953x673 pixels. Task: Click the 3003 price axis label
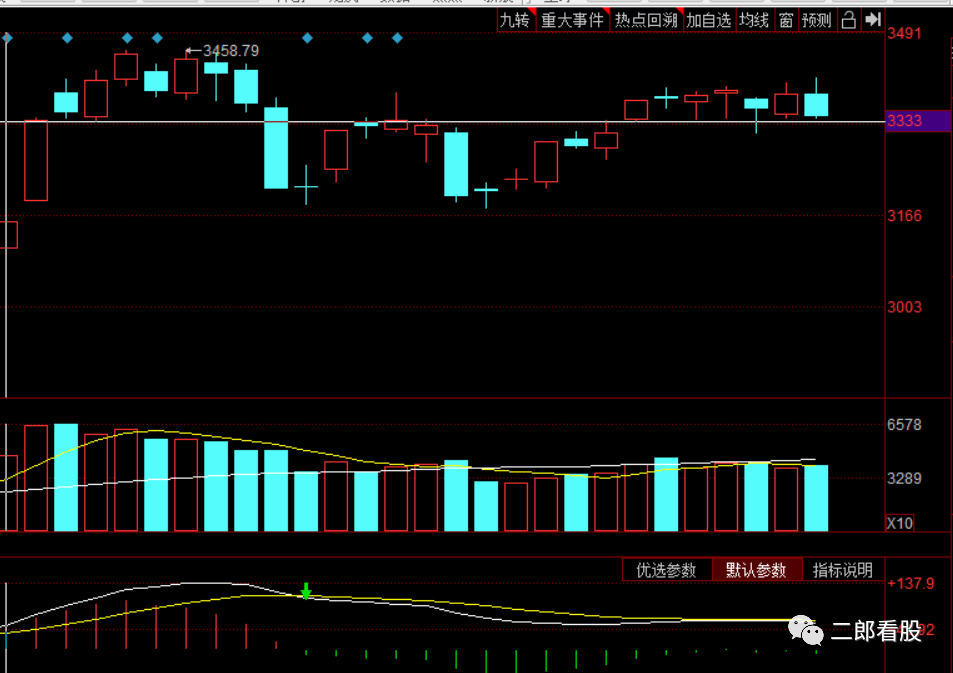(904, 307)
